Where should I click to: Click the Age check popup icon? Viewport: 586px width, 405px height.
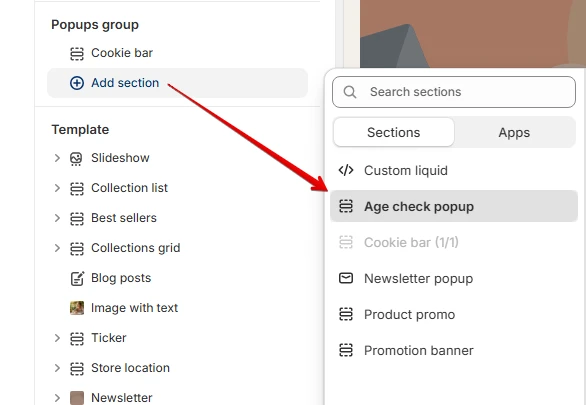coord(346,206)
